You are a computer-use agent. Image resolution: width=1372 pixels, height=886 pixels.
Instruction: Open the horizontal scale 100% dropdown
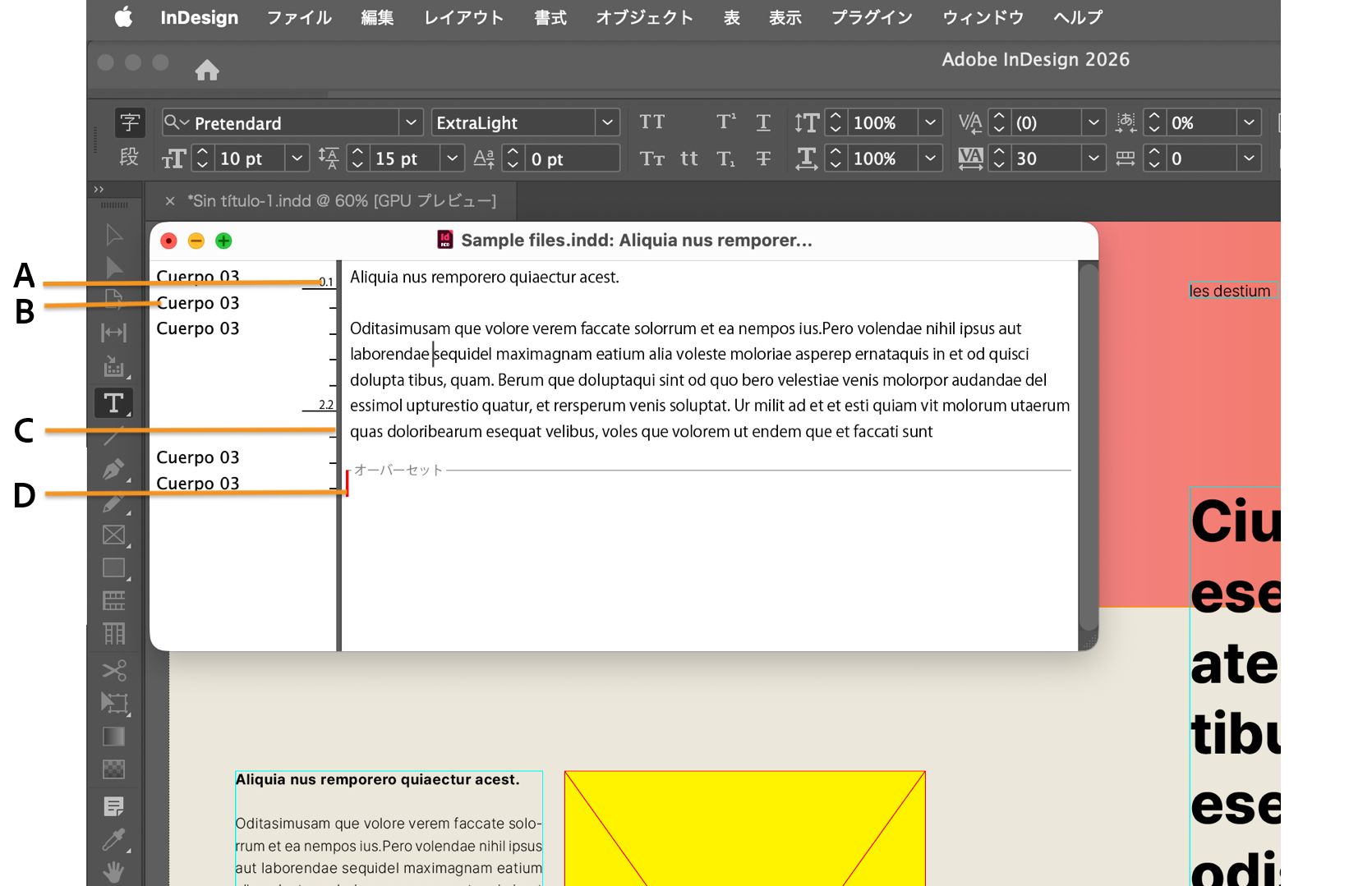930,158
